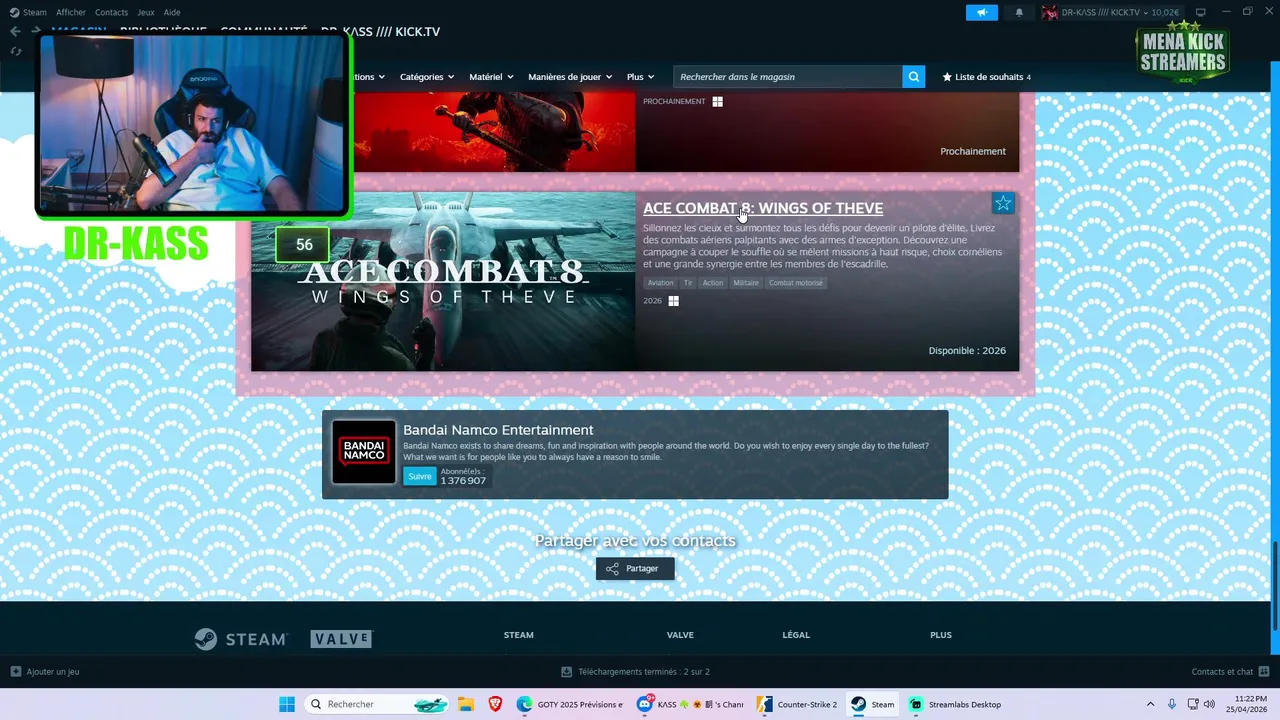
Task: Open ACE COMBAT 8: WINGS OF THEVE title link
Action: pyautogui.click(x=763, y=208)
